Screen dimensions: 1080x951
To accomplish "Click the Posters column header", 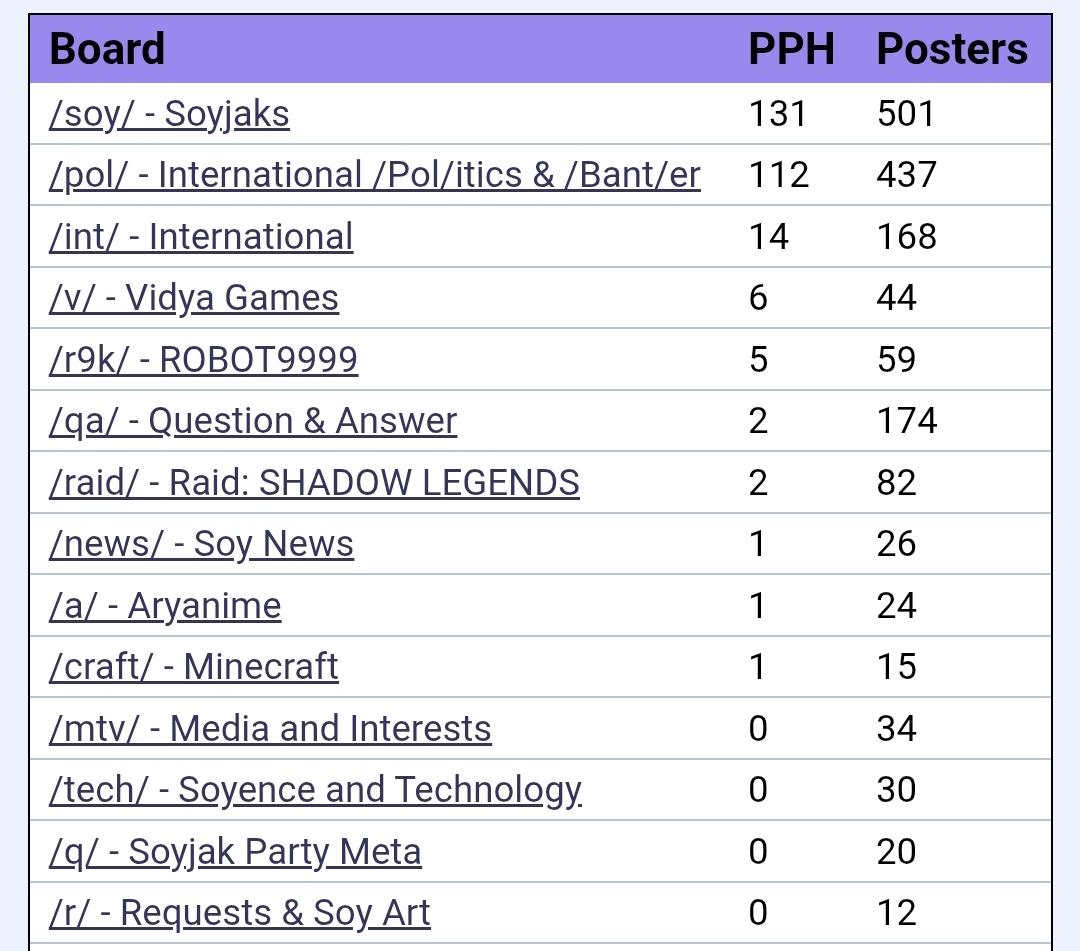I will tap(951, 49).
